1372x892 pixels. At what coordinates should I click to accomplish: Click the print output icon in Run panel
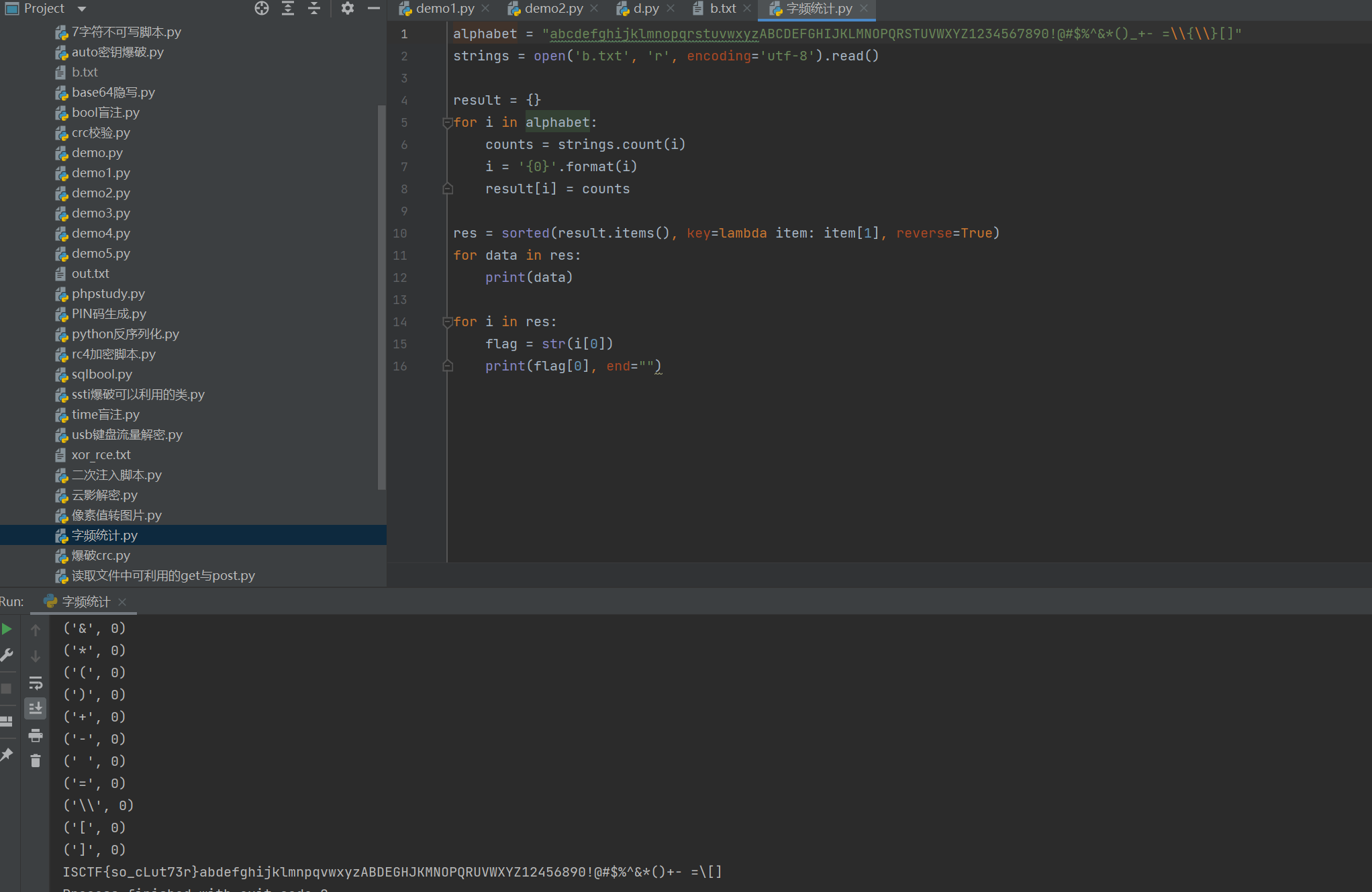[36, 736]
